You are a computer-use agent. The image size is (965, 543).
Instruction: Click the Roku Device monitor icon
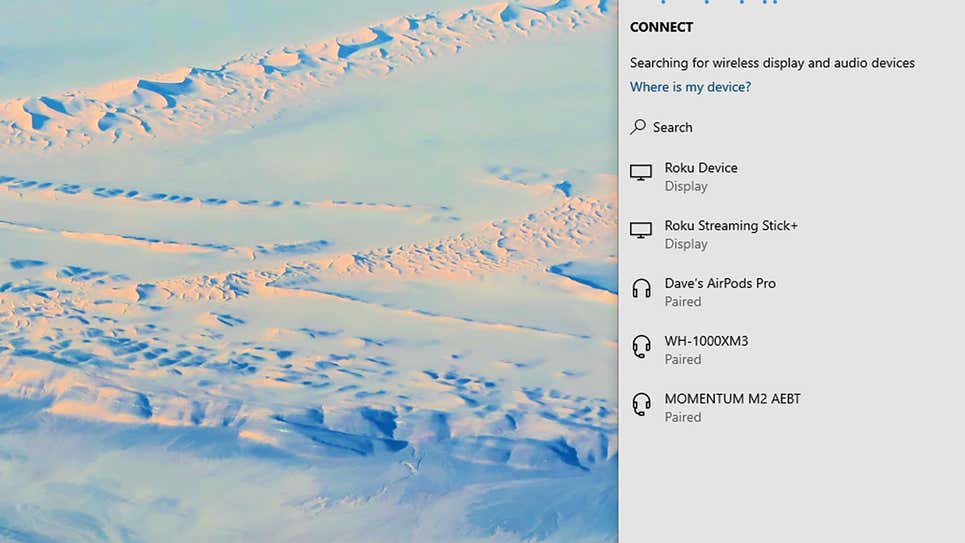pos(641,172)
